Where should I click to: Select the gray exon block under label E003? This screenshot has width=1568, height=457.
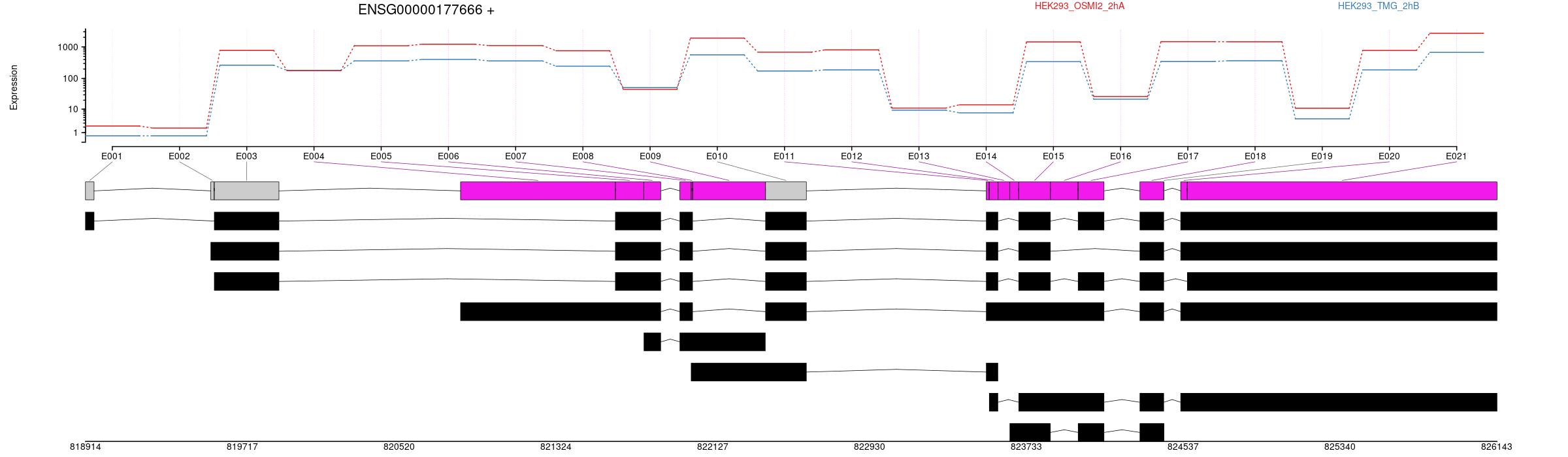[x=246, y=191]
